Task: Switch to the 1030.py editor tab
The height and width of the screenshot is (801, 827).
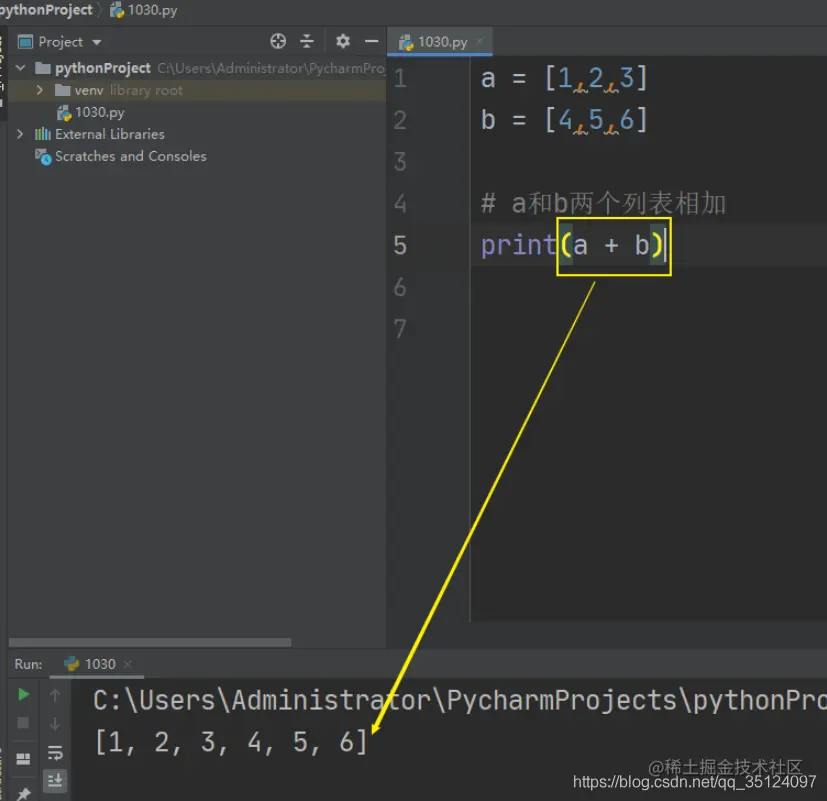Action: pos(442,42)
